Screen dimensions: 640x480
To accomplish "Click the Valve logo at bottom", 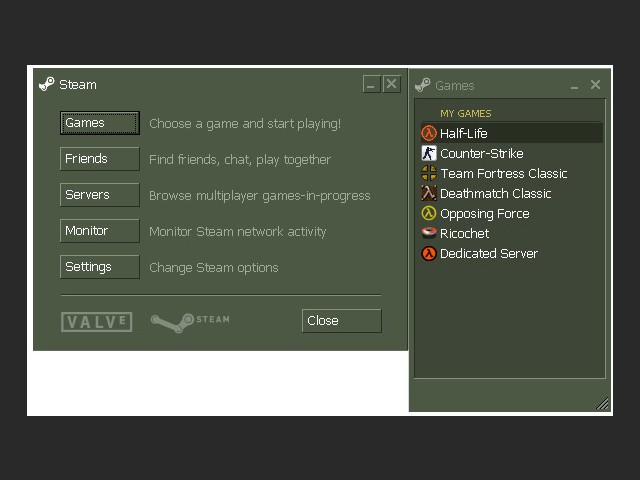I will pyautogui.click(x=97, y=322).
